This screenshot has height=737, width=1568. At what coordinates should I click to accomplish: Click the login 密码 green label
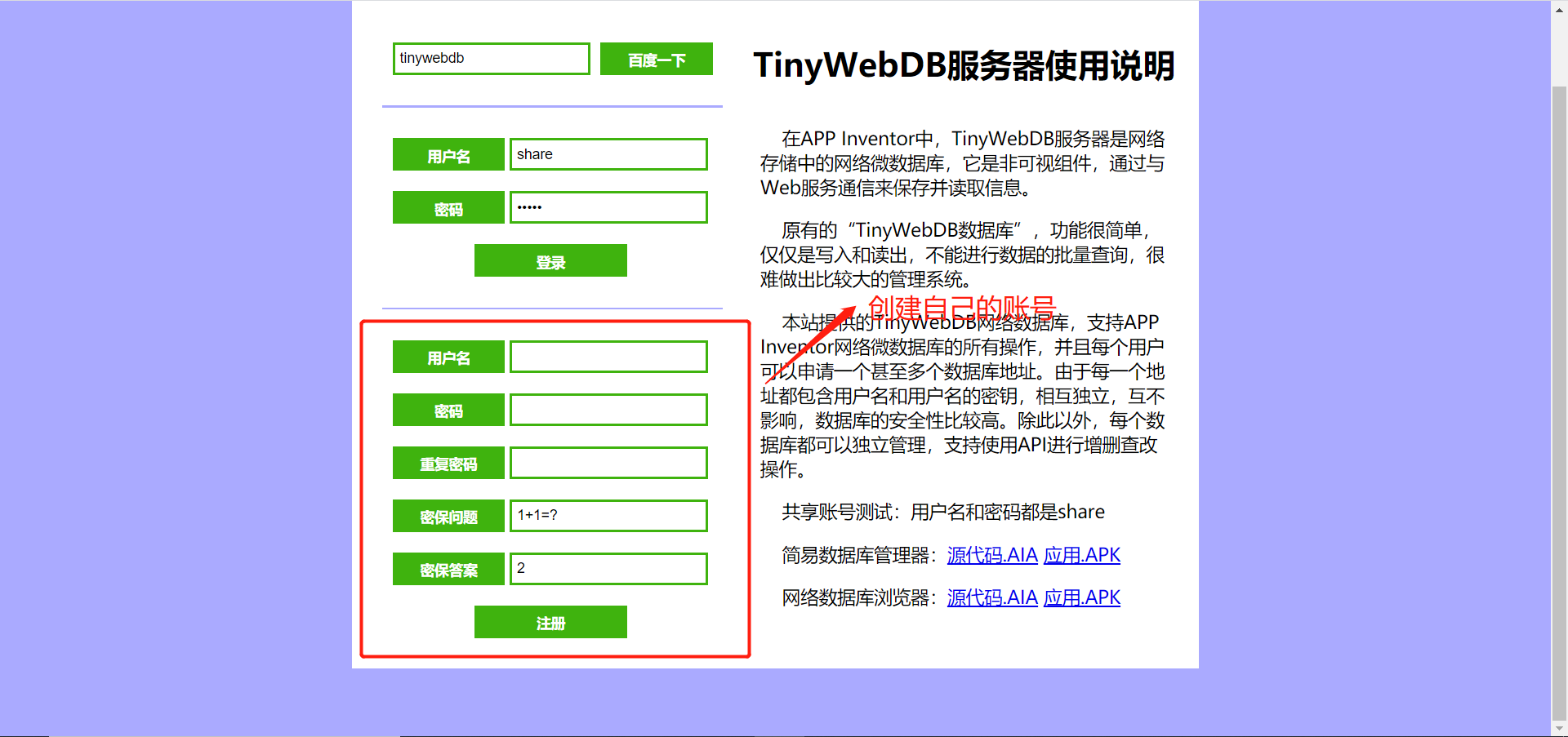pyautogui.click(x=448, y=207)
